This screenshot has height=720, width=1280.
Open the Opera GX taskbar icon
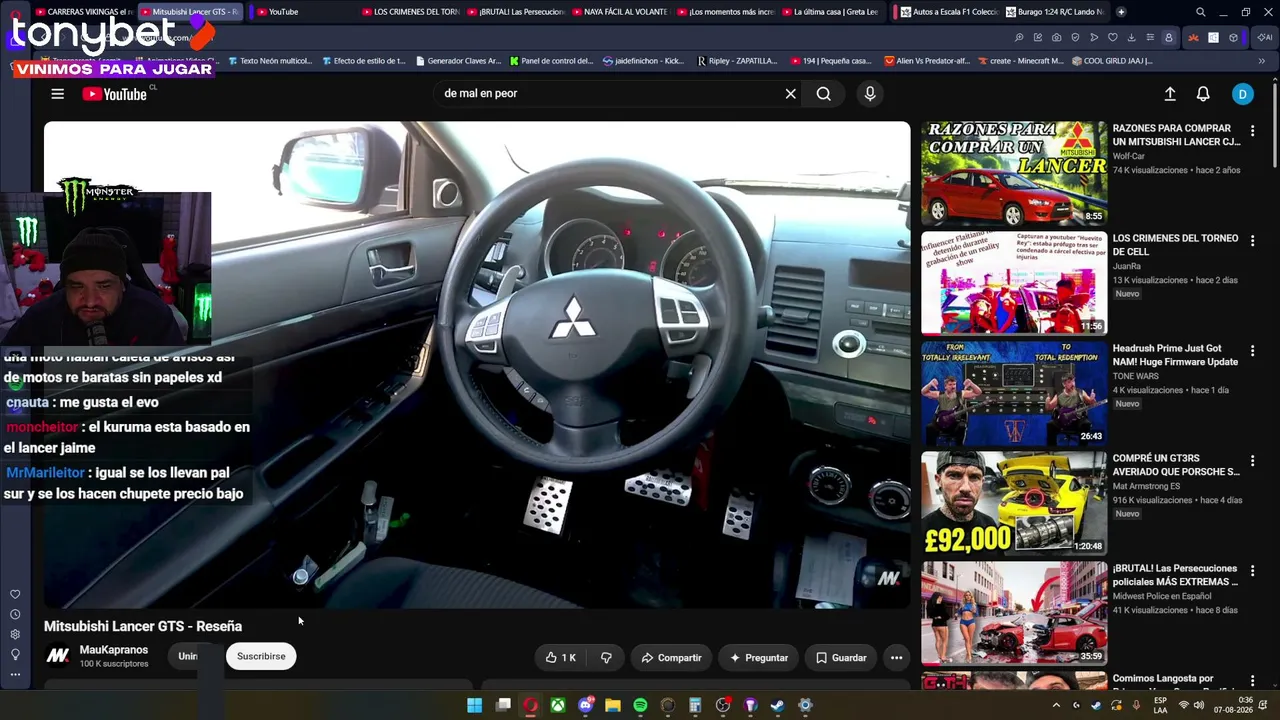530,705
